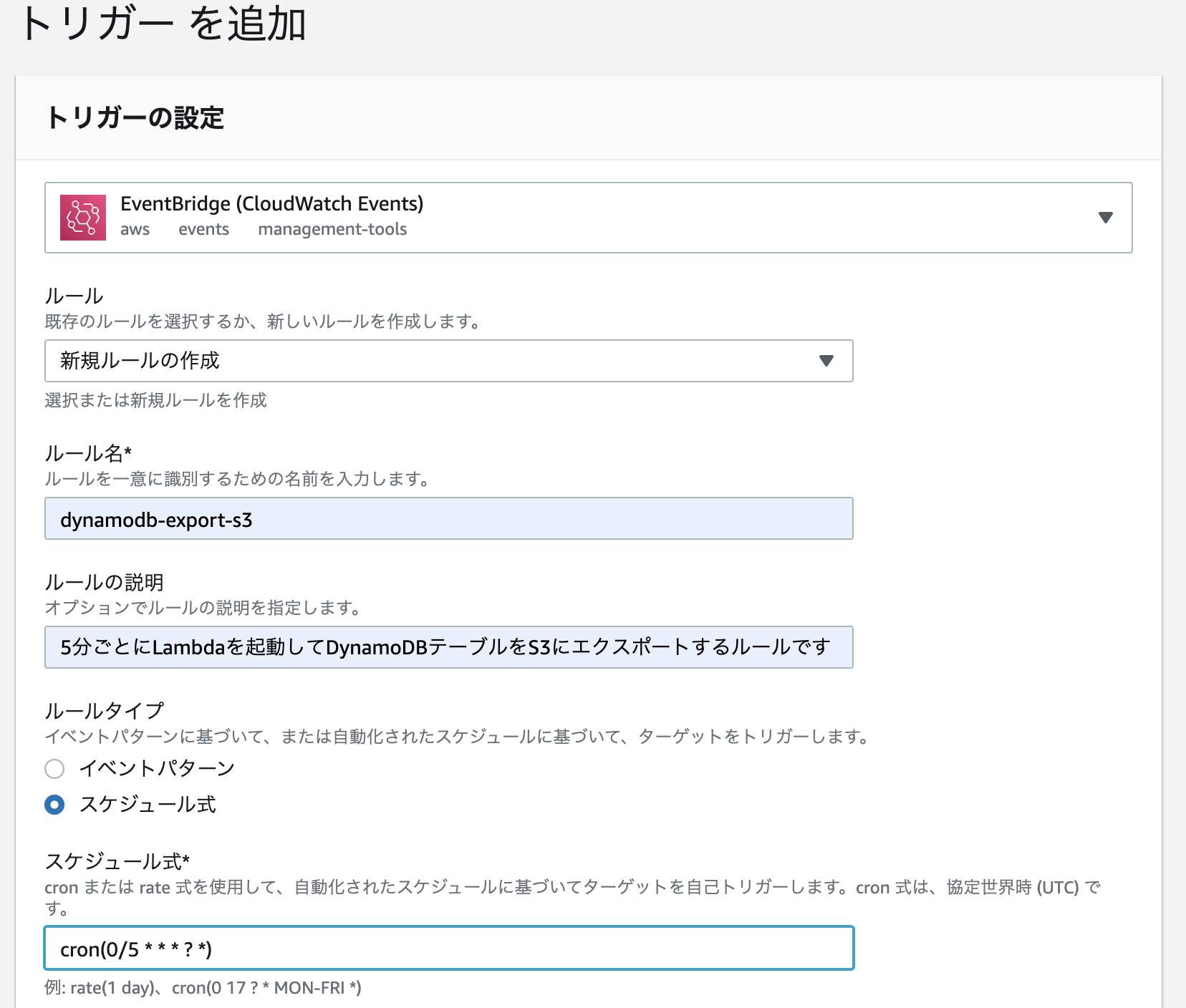
Task: Click the 選択または新規ルールを作成 hint text
Action: point(155,399)
